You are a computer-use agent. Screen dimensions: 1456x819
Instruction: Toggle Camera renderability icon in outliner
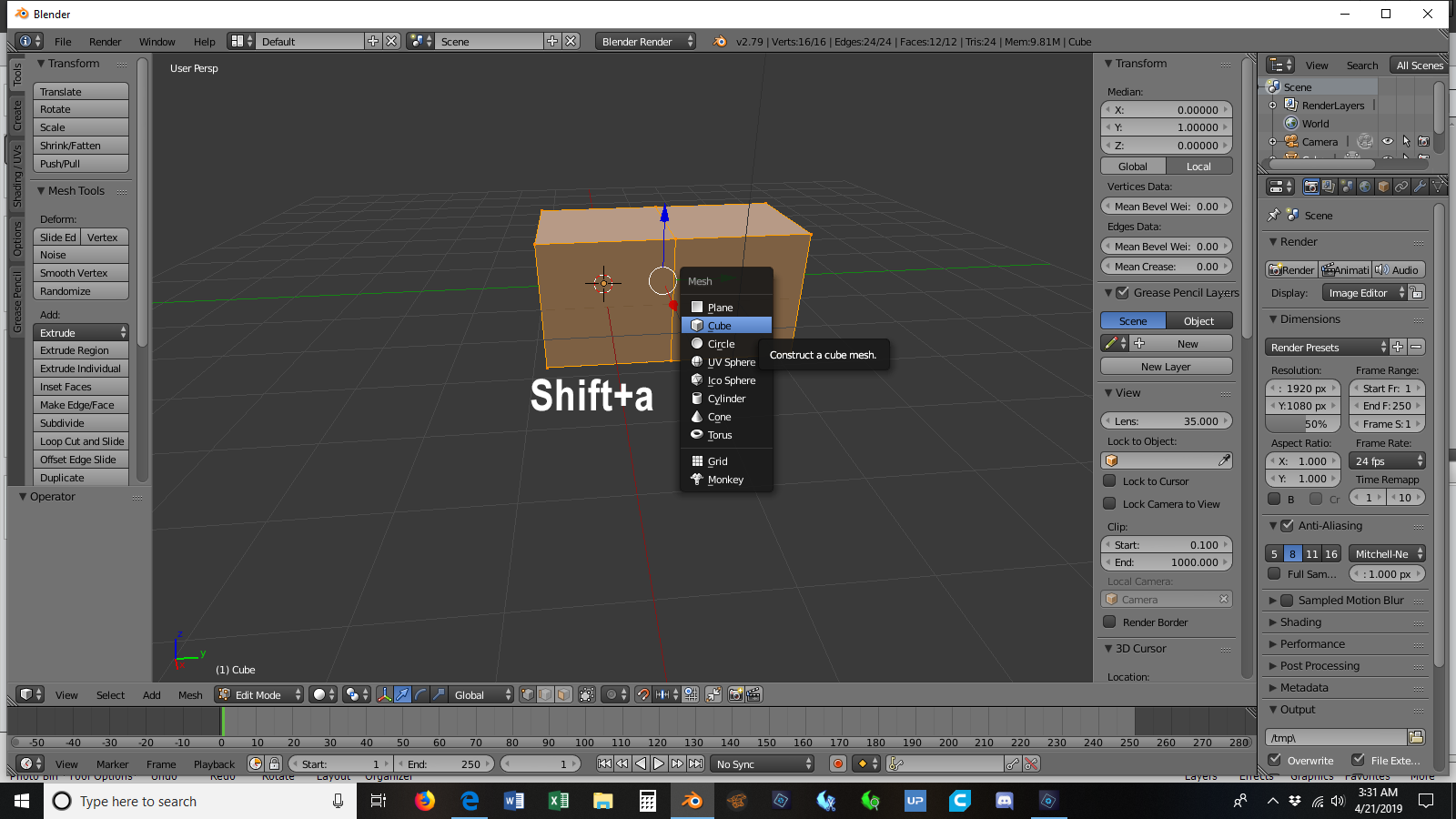tap(1424, 141)
